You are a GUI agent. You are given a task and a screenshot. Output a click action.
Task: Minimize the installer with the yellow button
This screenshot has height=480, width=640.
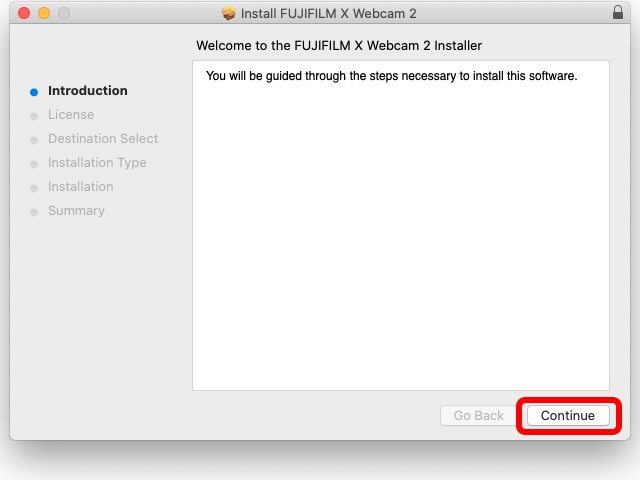coord(44,14)
